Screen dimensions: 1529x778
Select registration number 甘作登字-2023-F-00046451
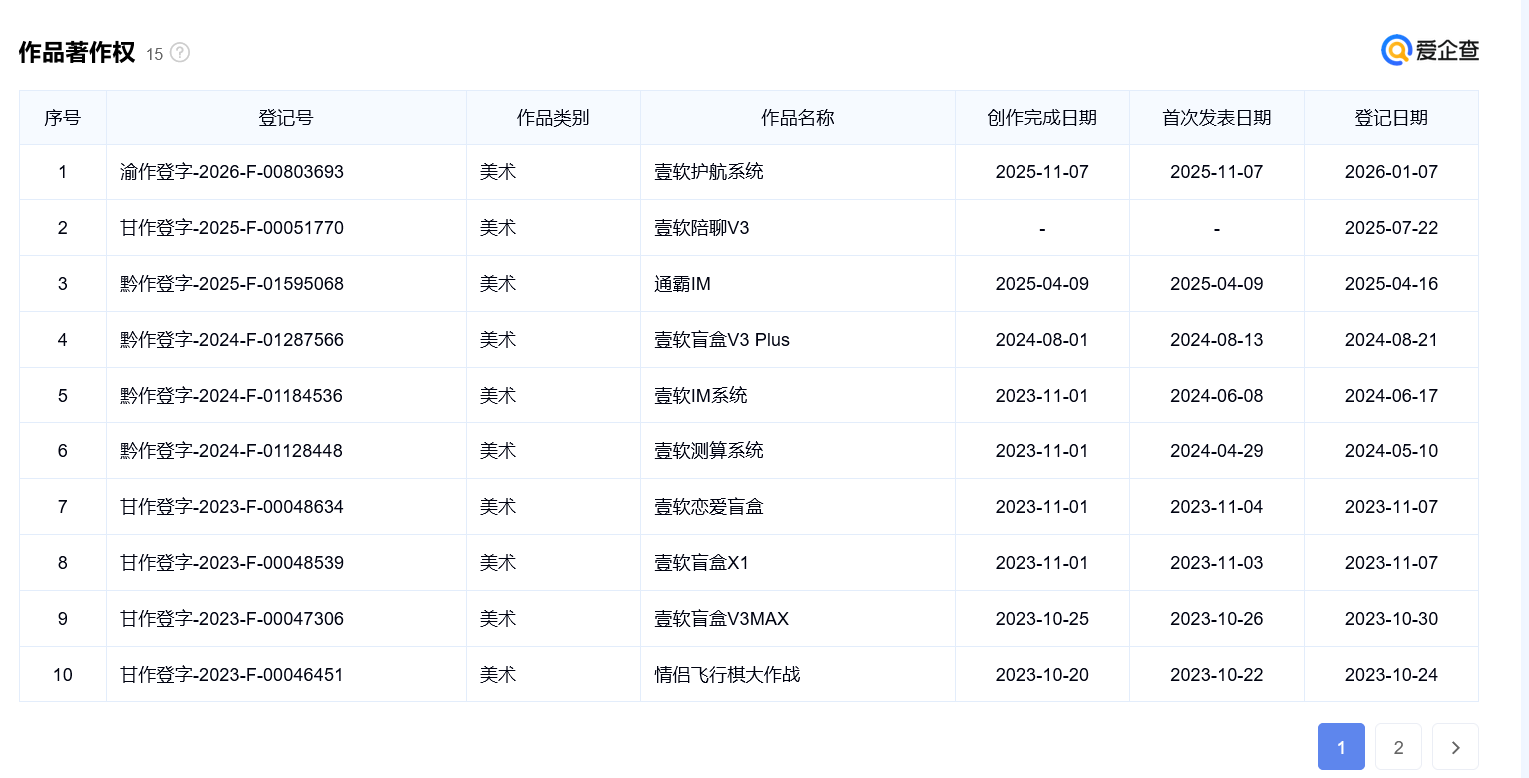point(232,675)
